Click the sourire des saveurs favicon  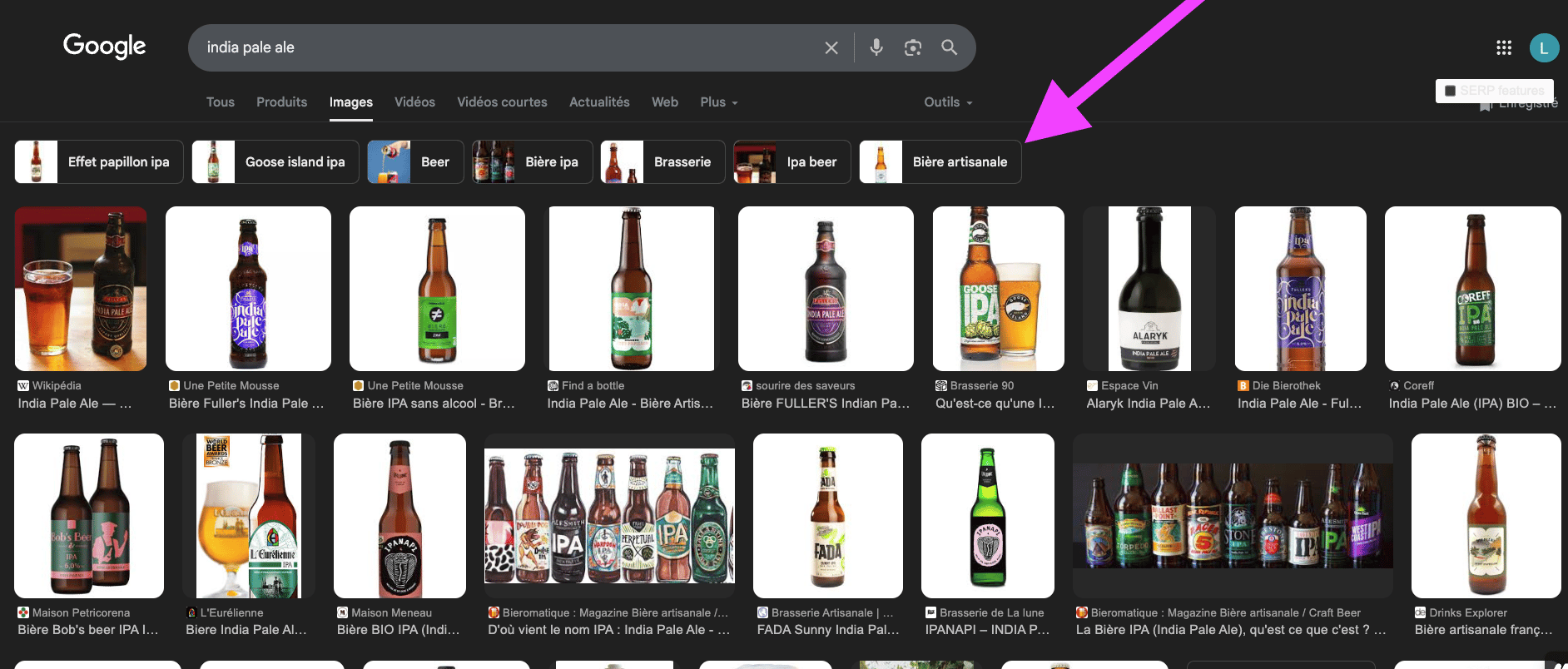(x=747, y=385)
